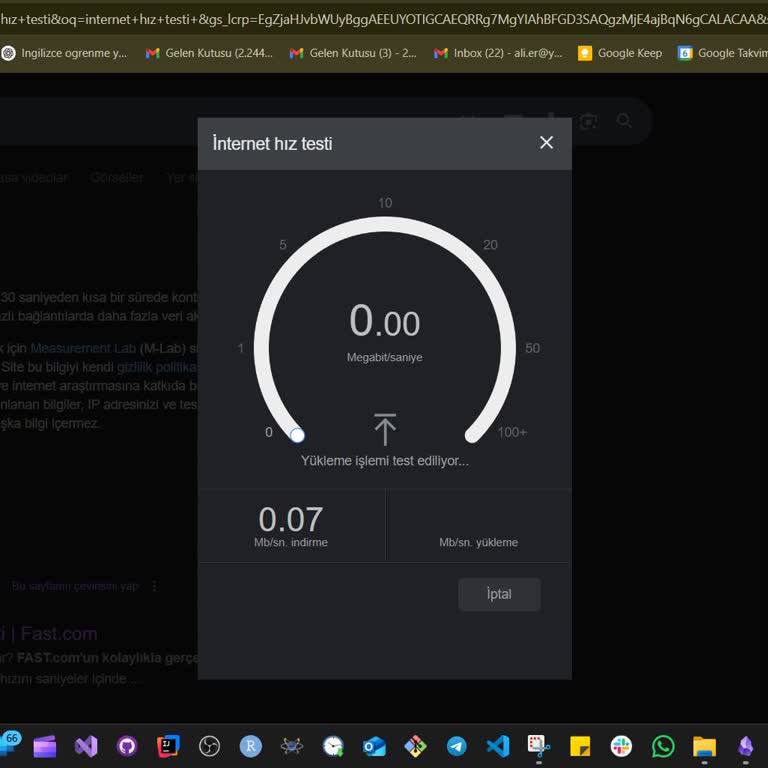Click the Google search magnifier icon behind the dialog
The image size is (768, 768).
click(x=624, y=120)
